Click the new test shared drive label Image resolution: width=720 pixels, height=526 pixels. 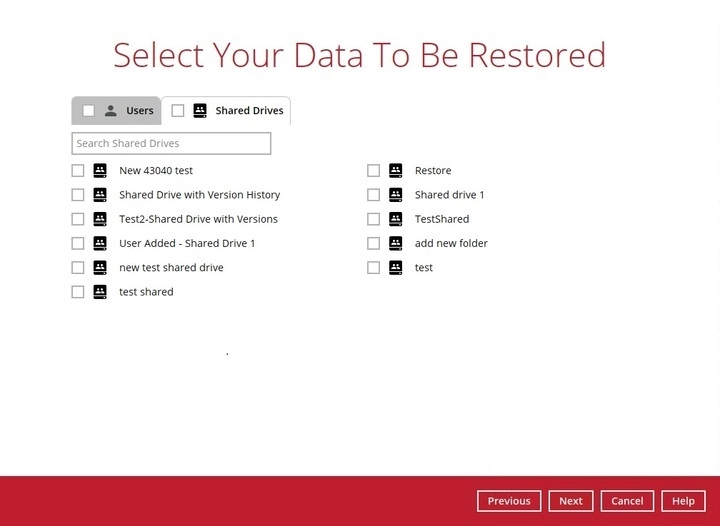click(171, 268)
